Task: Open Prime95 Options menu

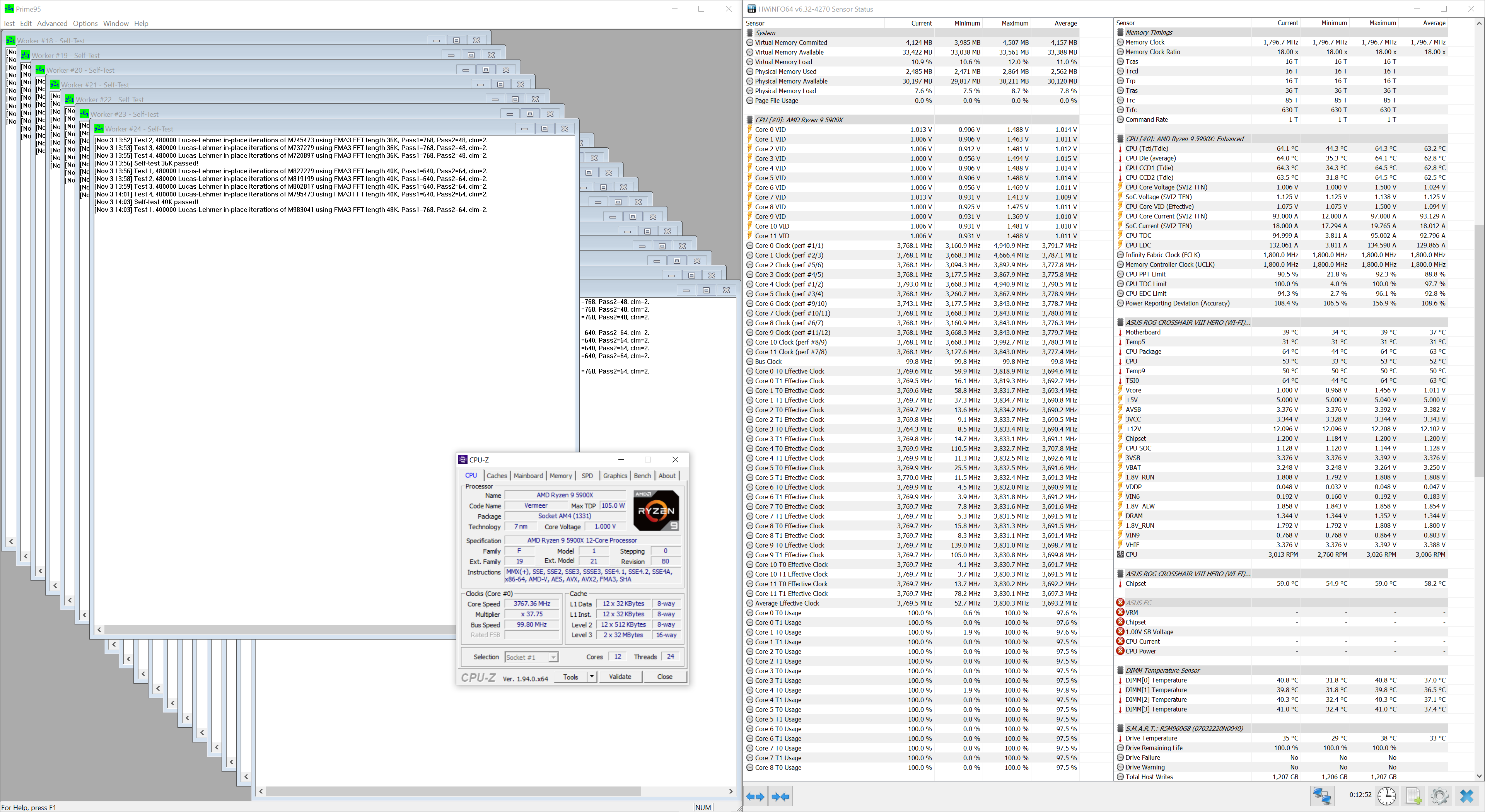Action: coord(85,24)
